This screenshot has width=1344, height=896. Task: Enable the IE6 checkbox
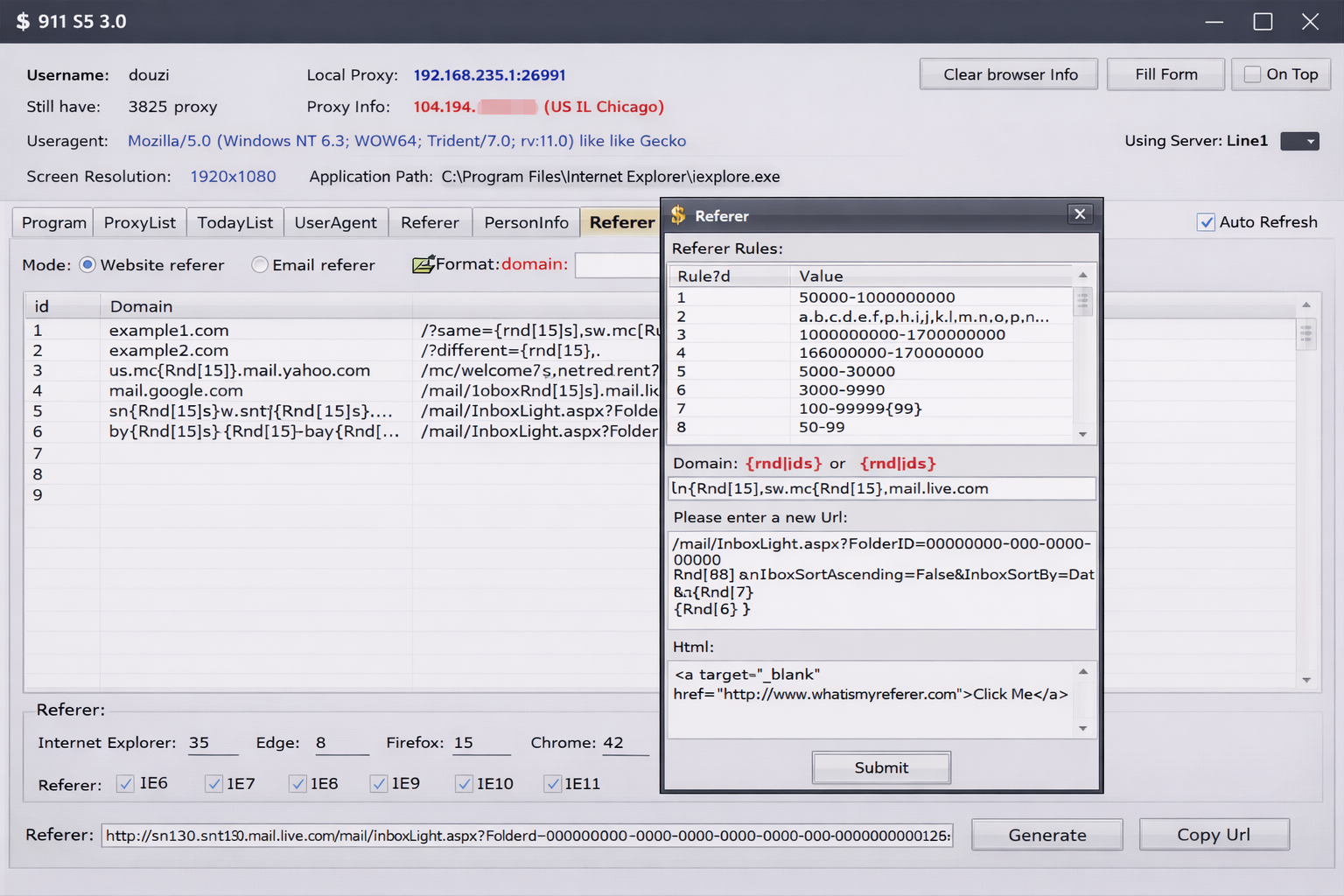(125, 783)
